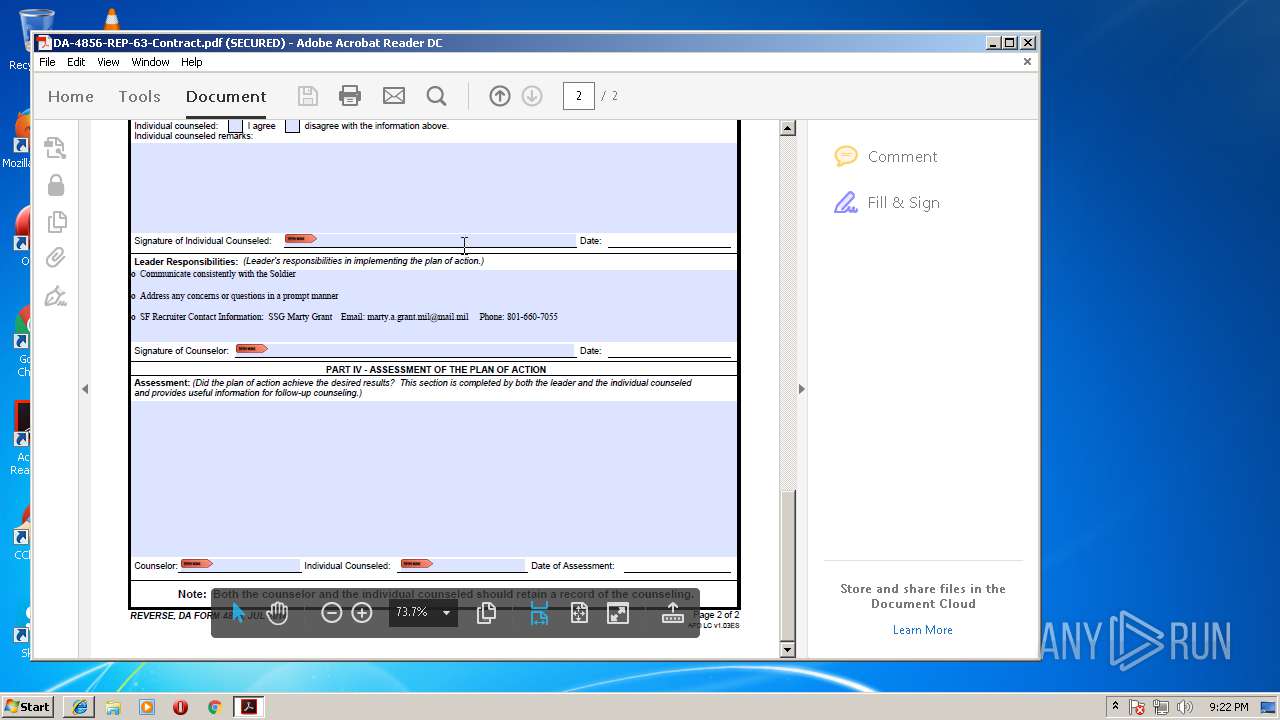
Task: Switch to the Home tab
Action: point(71,96)
